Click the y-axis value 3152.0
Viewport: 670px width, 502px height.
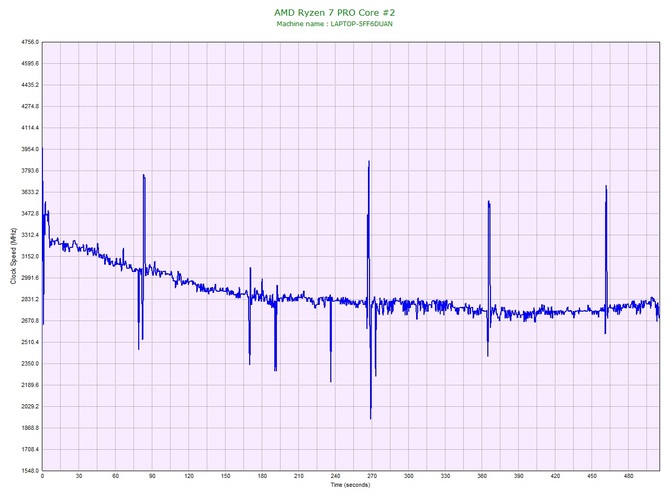[30, 256]
